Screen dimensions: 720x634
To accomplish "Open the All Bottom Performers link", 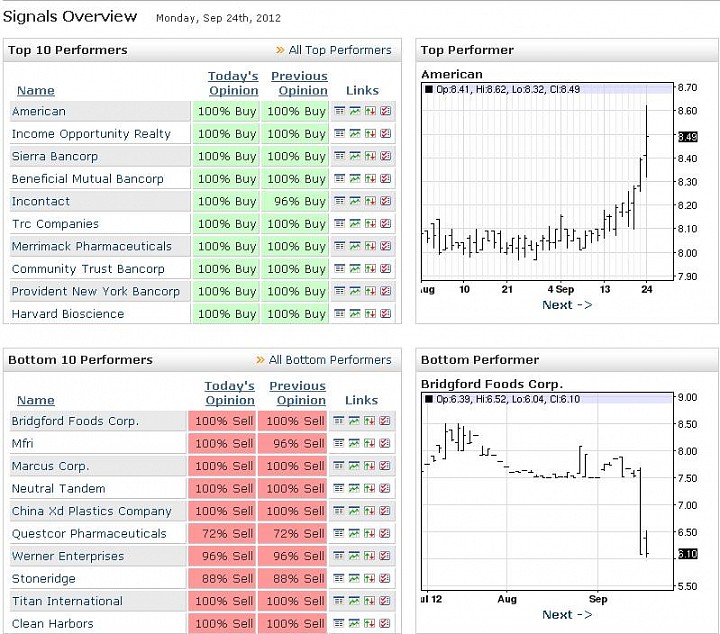I will [330, 360].
